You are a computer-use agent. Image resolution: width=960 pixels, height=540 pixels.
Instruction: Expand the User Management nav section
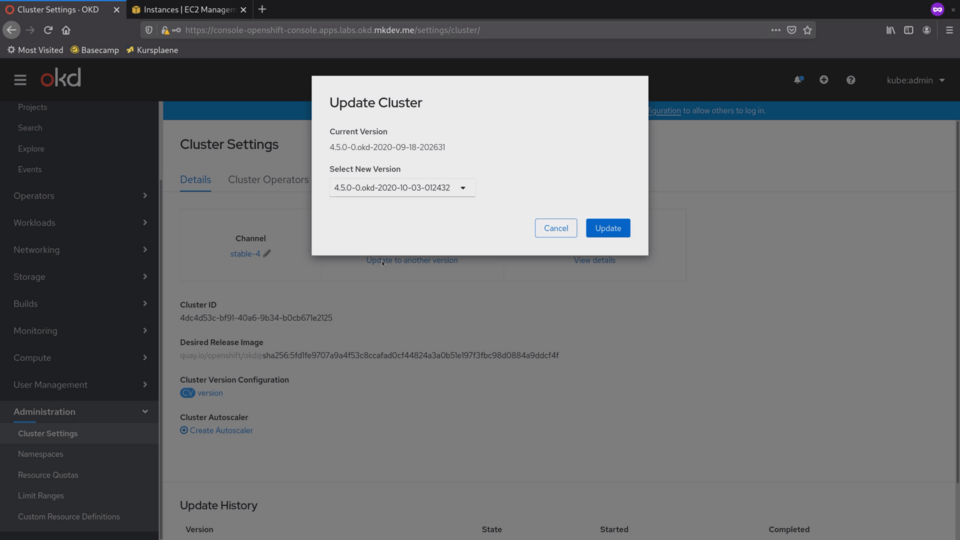click(80, 384)
